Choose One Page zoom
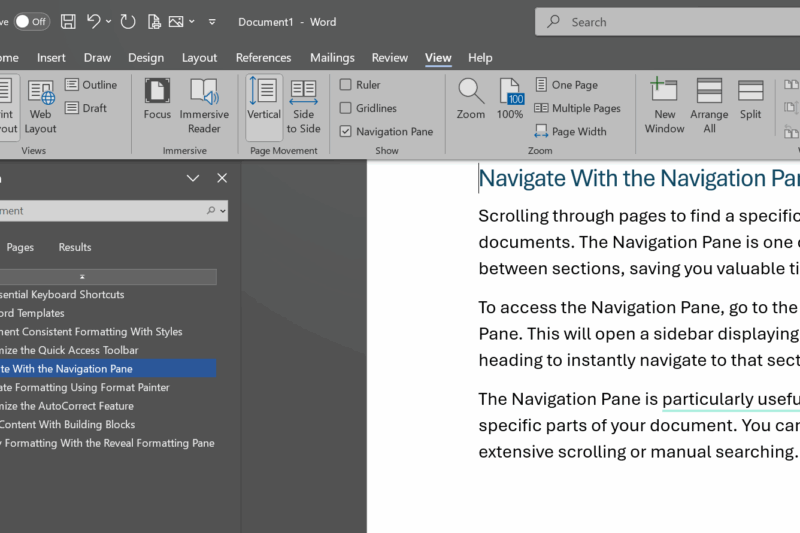800x533 pixels. pyautogui.click(x=566, y=85)
